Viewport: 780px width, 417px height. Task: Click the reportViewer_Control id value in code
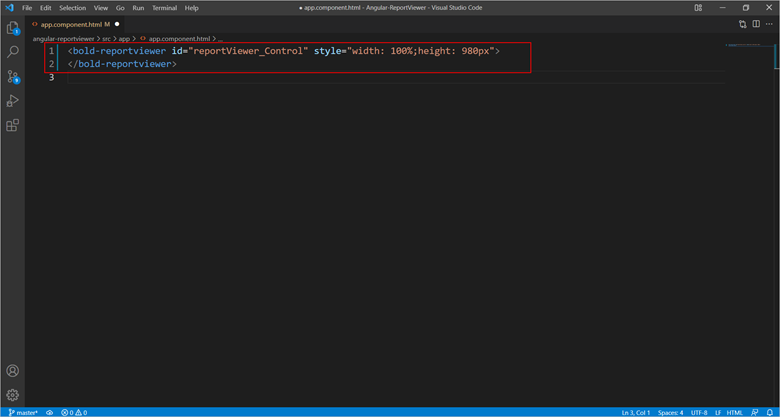248,51
